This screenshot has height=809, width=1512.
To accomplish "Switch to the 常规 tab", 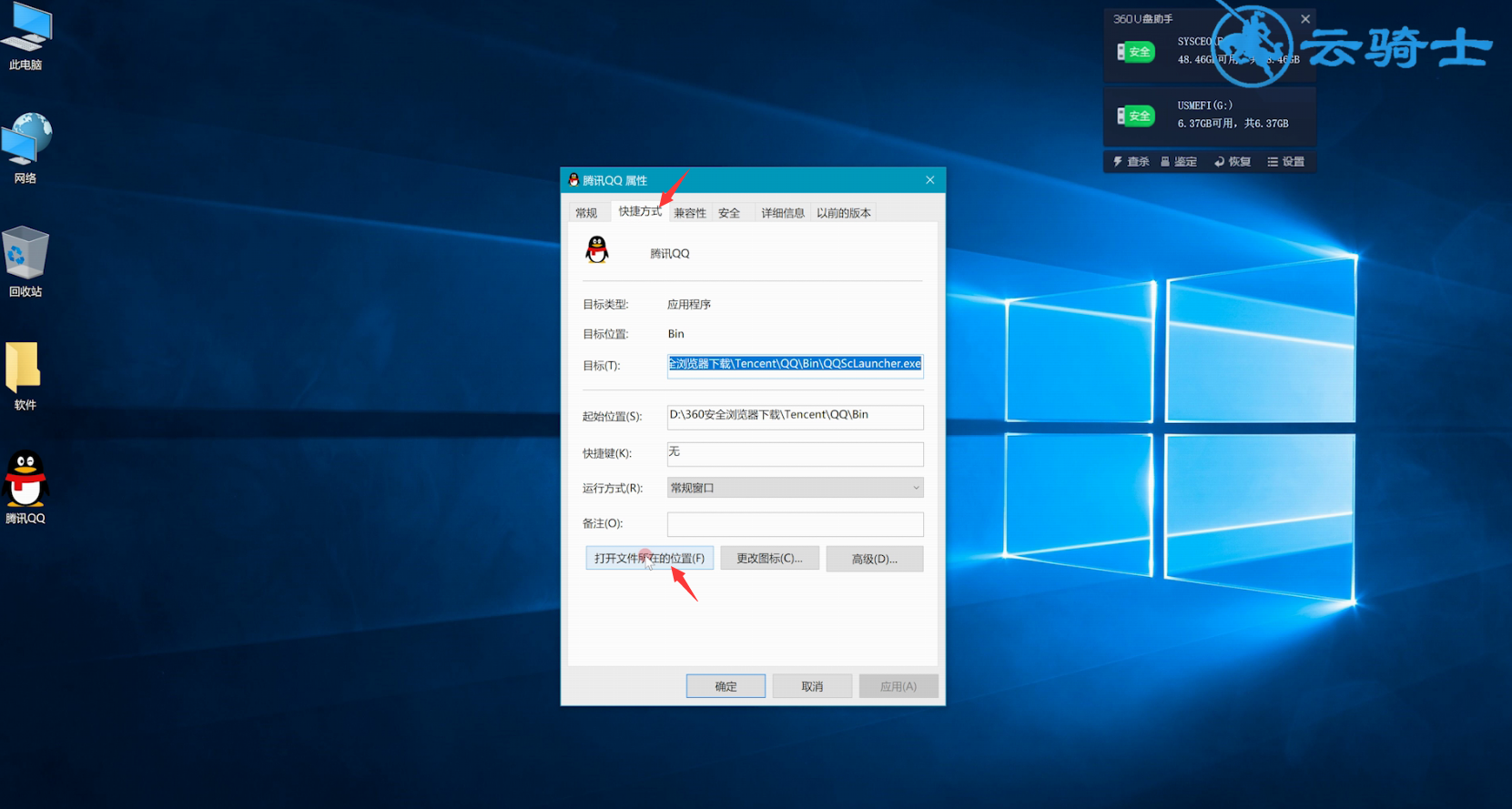I will pos(586,213).
